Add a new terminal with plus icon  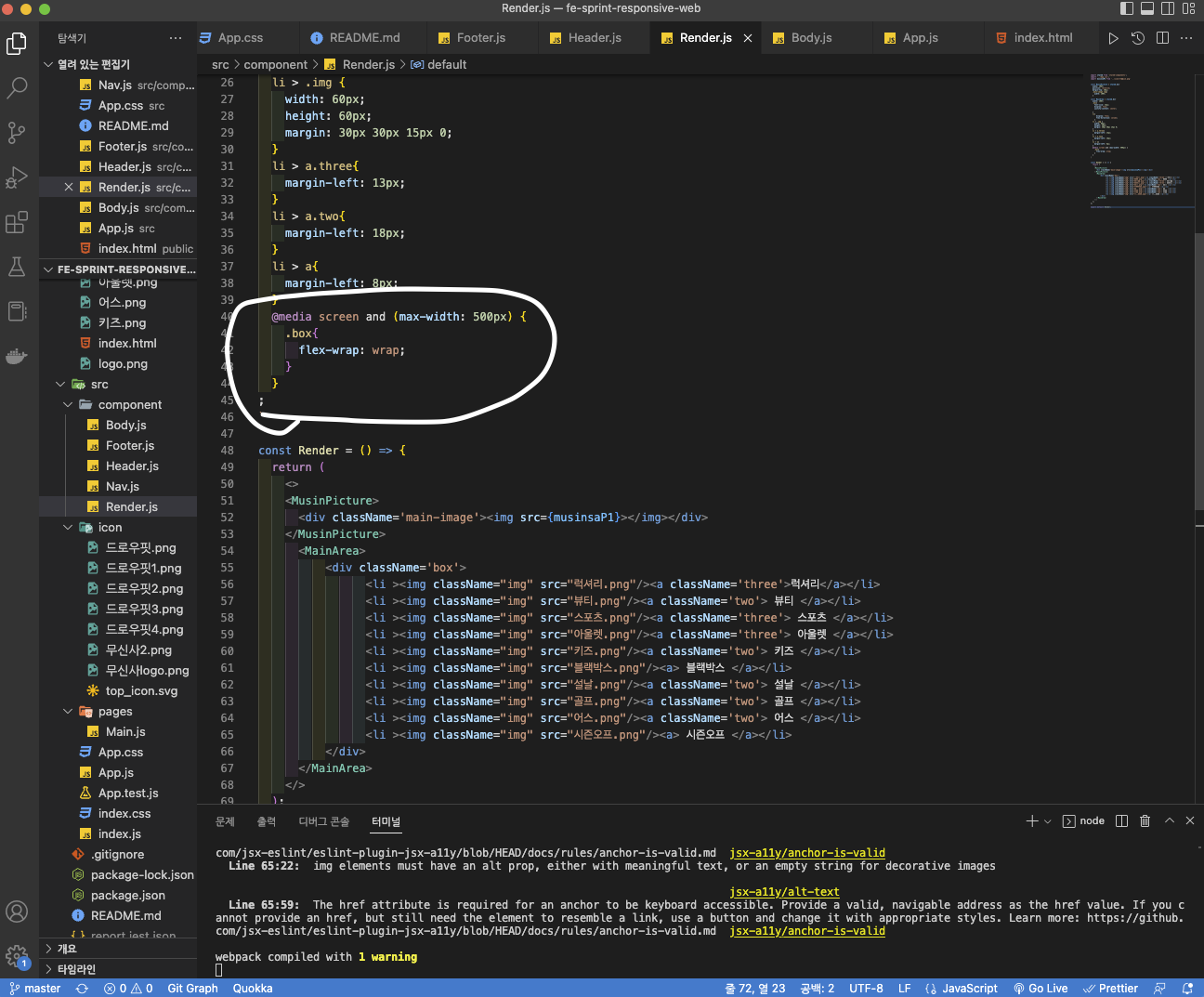pos(1031,820)
